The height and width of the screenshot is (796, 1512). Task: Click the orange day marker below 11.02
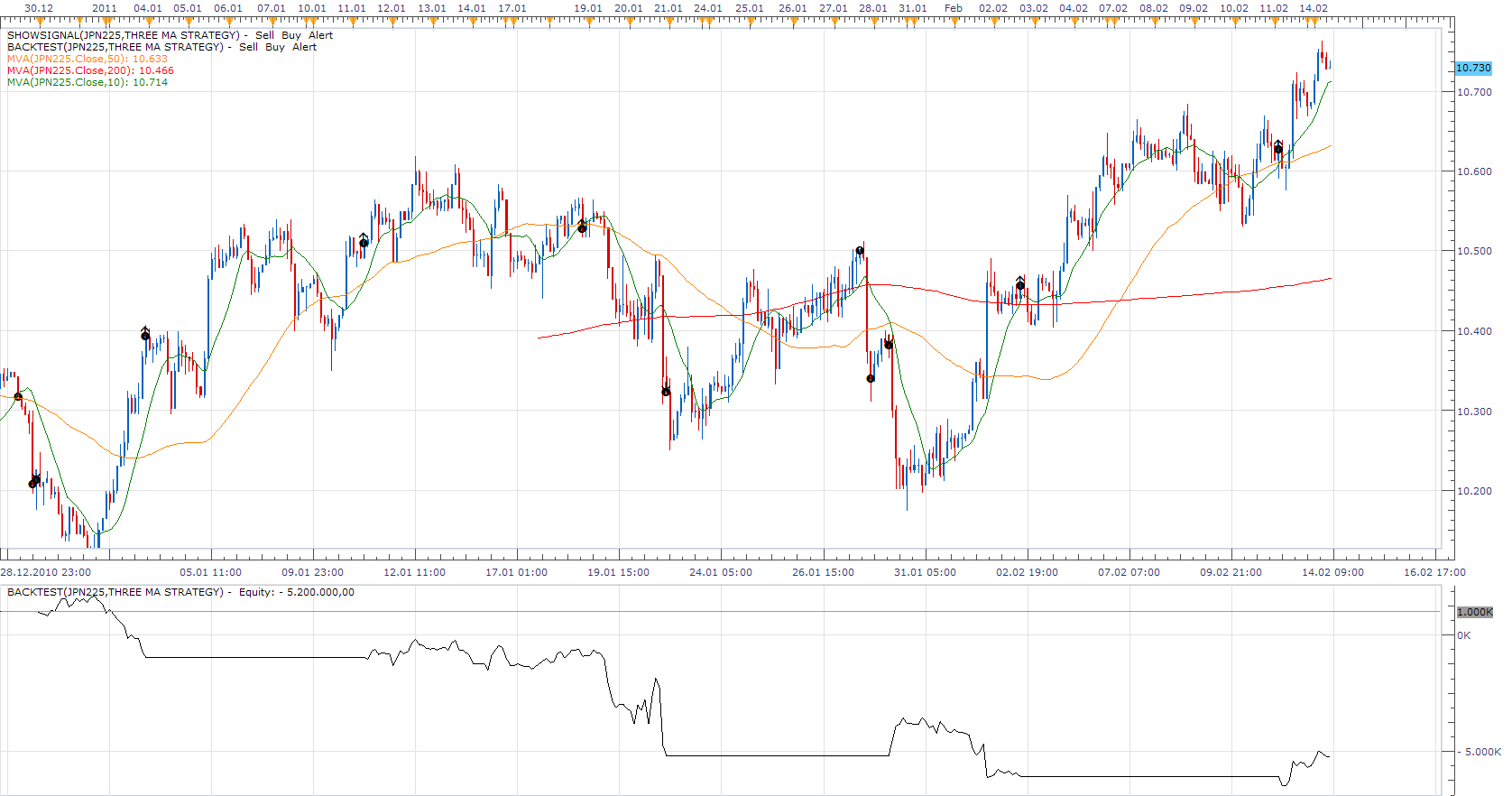coord(1274,21)
